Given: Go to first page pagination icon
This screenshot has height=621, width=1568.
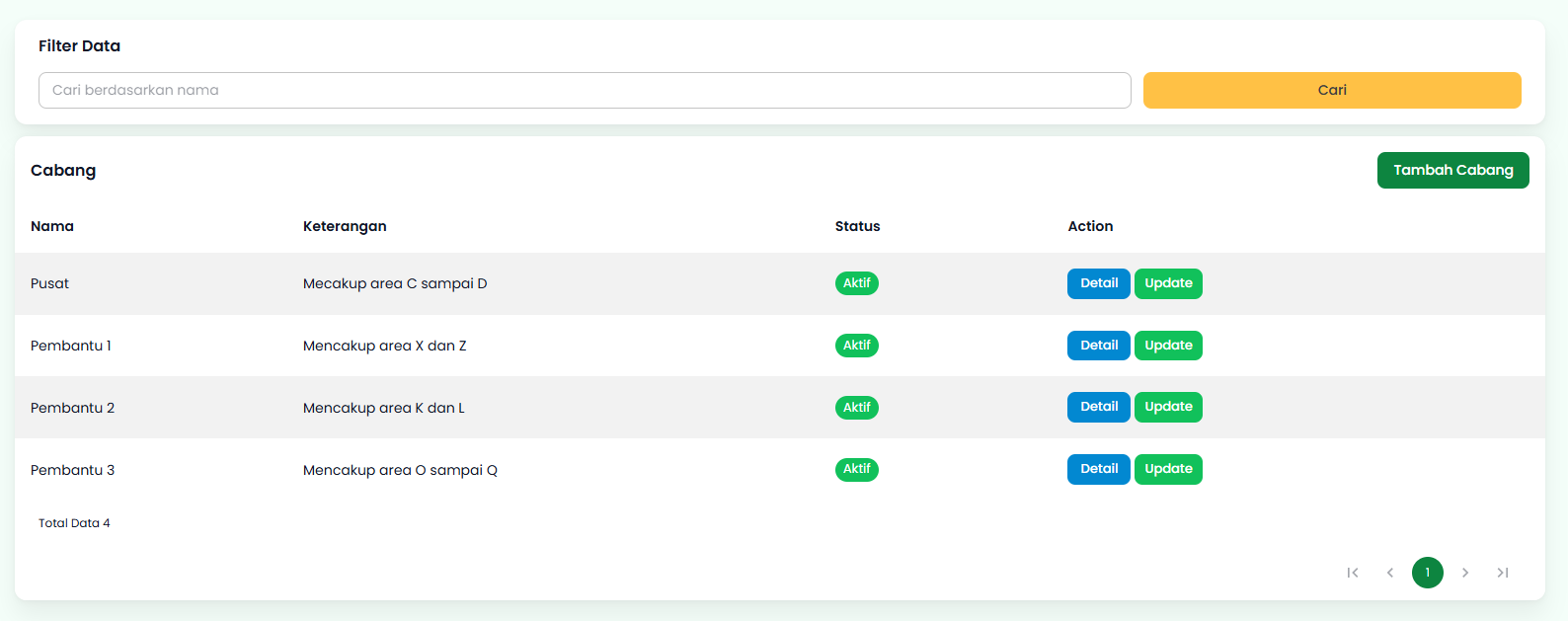Looking at the screenshot, I should pyautogui.click(x=1353, y=573).
